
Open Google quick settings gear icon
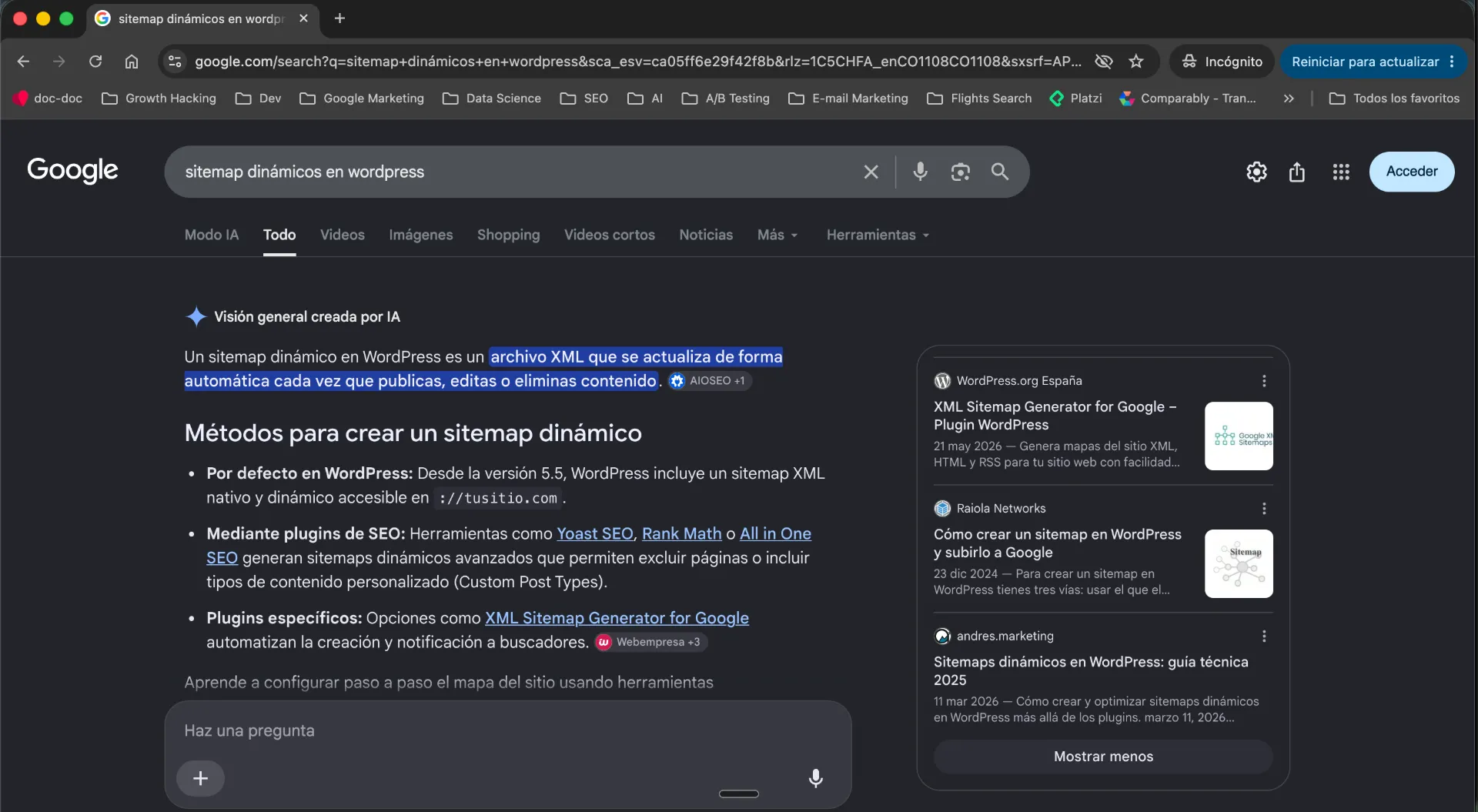coord(1256,172)
